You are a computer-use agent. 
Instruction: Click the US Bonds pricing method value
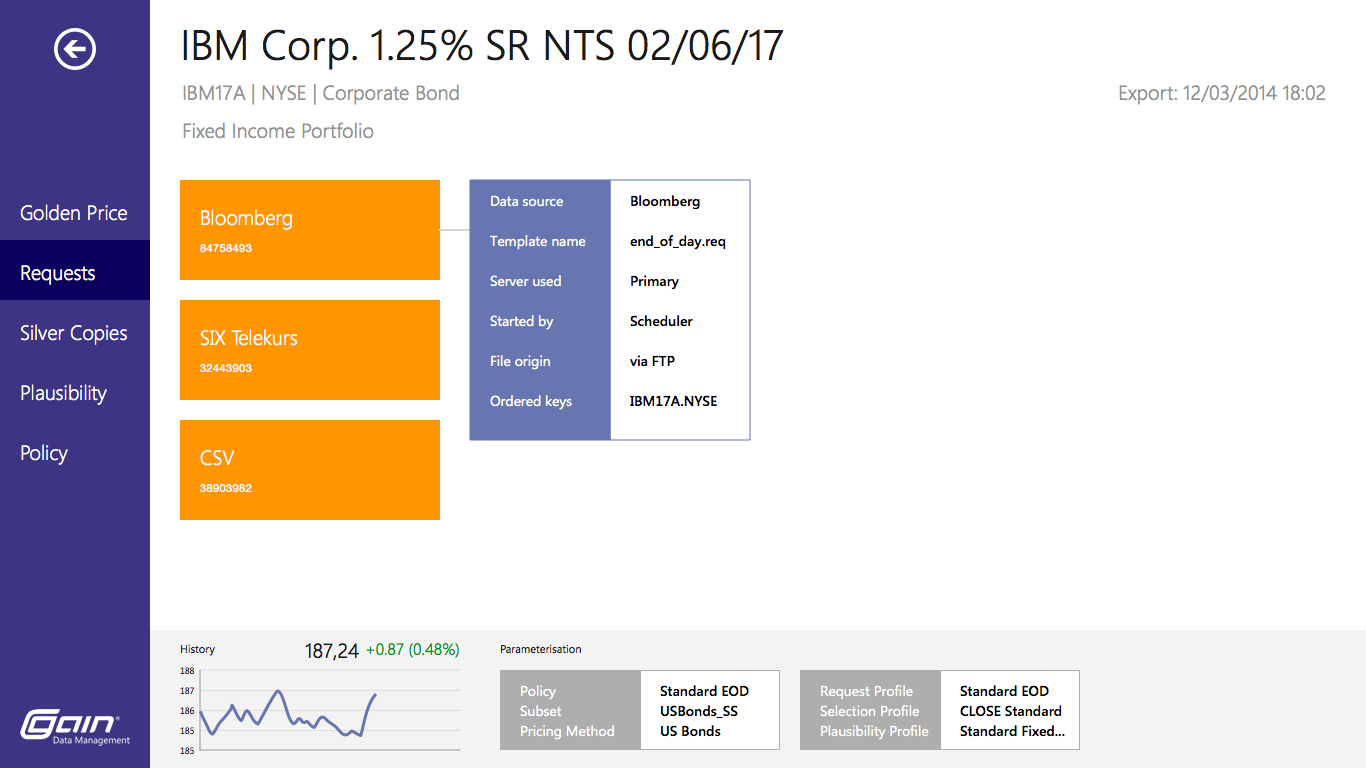click(x=690, y=731)
